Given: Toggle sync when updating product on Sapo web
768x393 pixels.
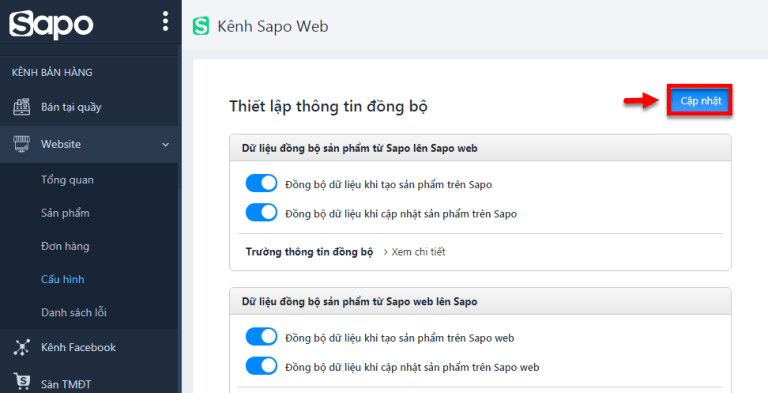Looking at the screenshot, I should [x=261, y=366].
